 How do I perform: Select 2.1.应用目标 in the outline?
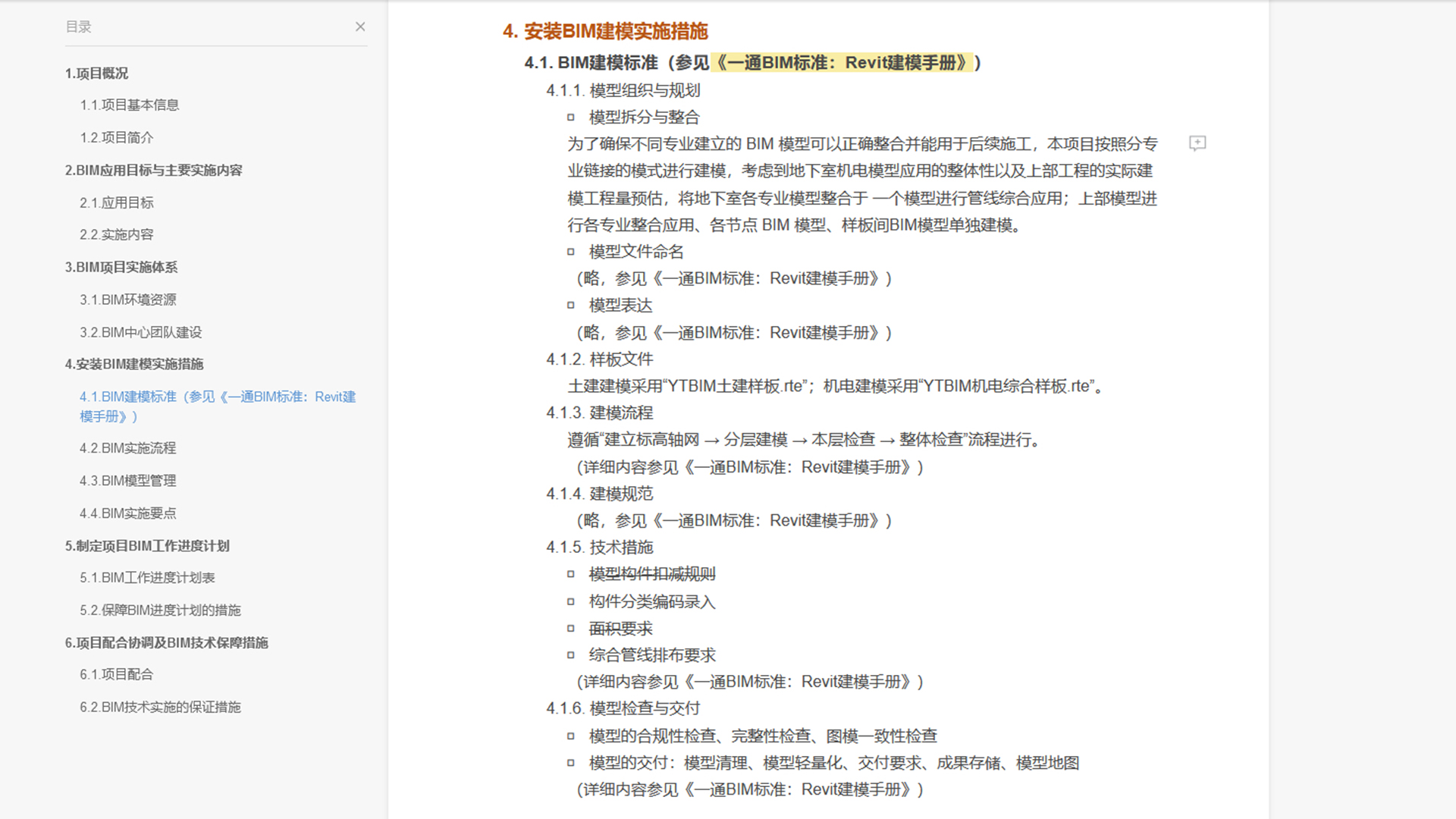[x=117, y=203]
